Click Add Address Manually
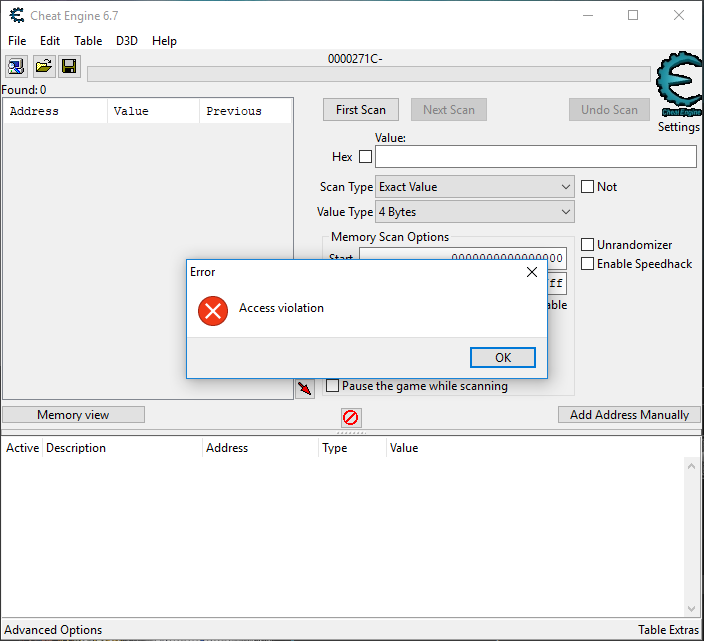The height and width of the screenshot is (641, 704). click(629, 415)
